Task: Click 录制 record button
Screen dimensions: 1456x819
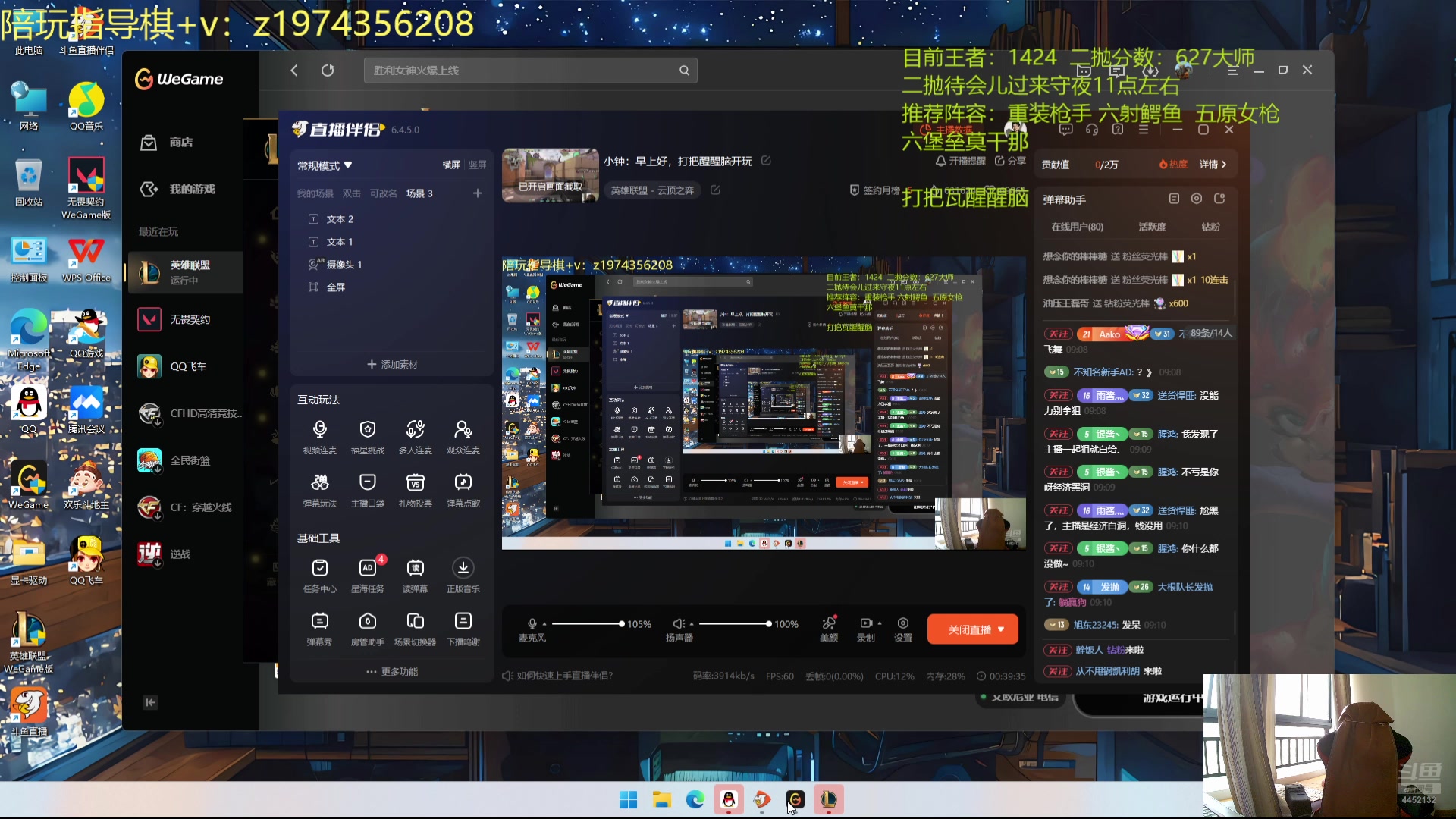Action: point(866,629)
